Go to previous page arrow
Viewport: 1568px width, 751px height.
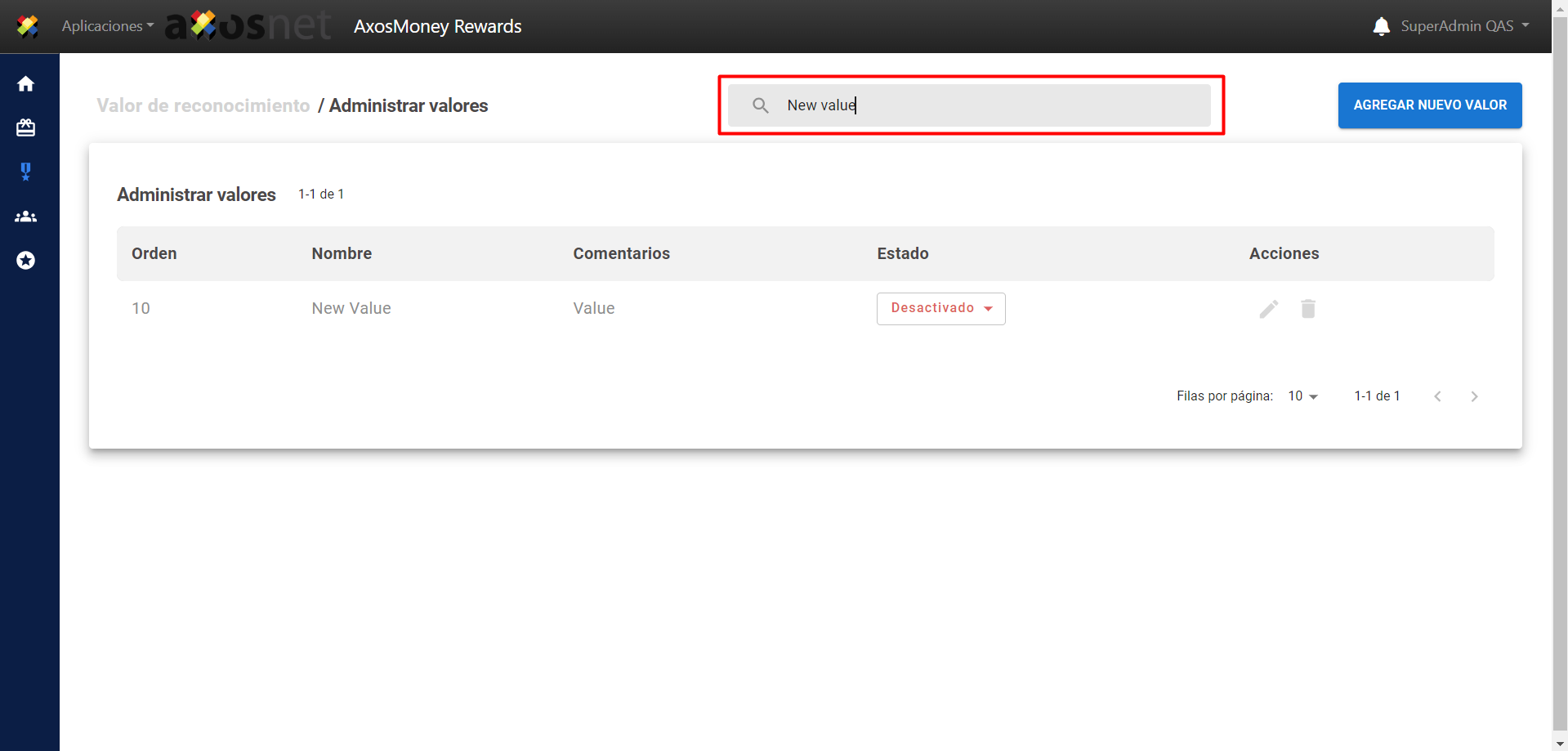coord(1437,396)
